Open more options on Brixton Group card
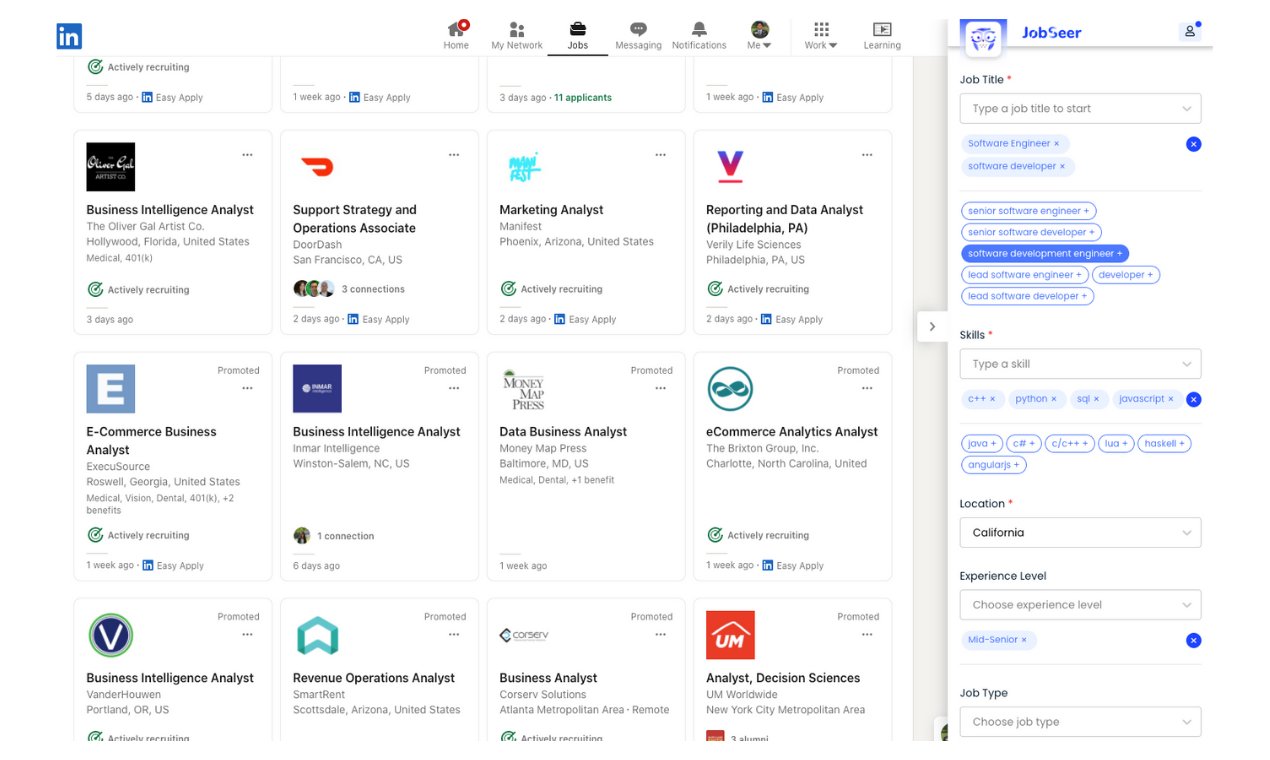The height and width of the screenshot is (760, 1270). pos(867,388)
